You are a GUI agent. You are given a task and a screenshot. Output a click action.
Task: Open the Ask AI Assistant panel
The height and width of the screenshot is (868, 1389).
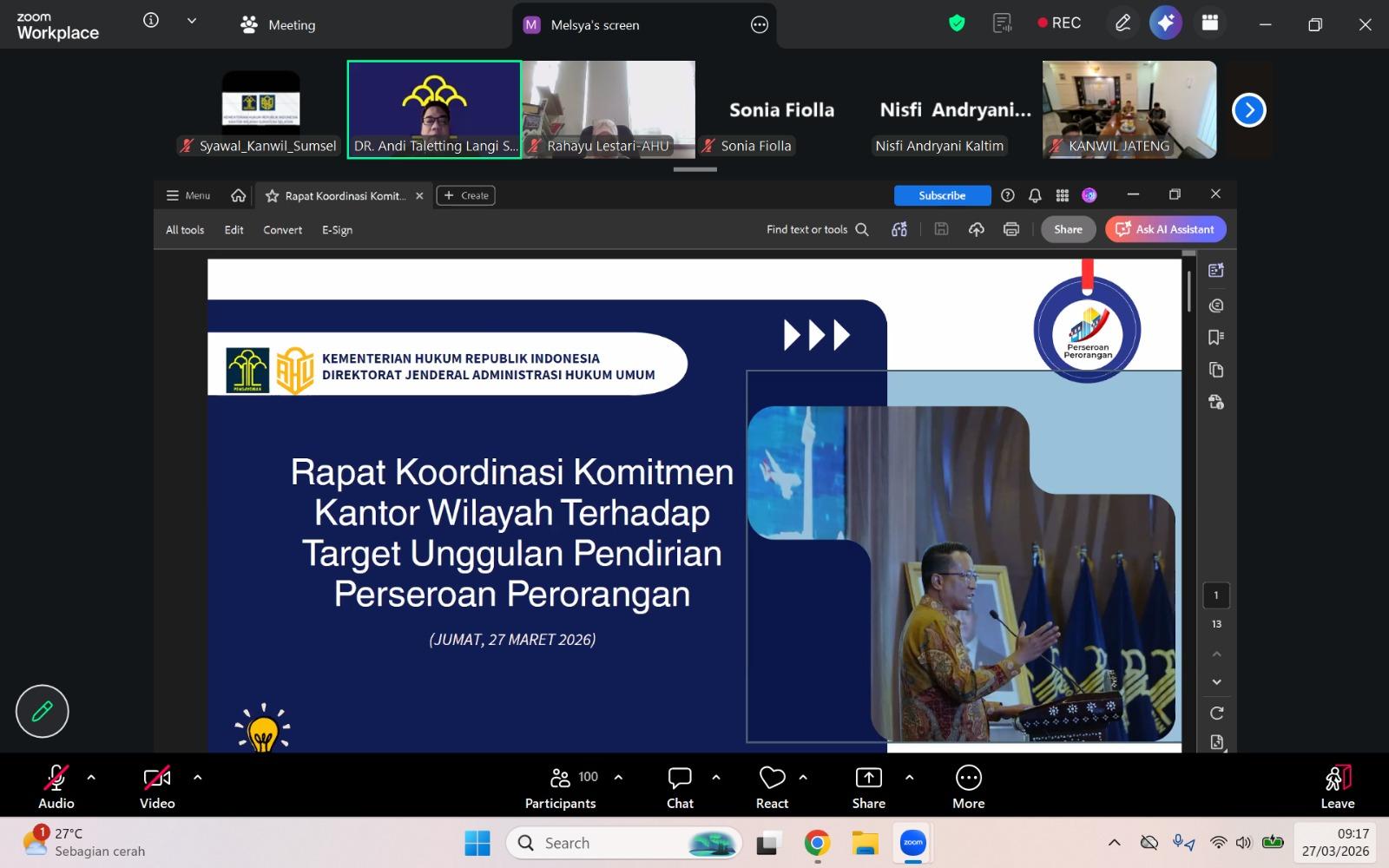[x=1164, y=229]
